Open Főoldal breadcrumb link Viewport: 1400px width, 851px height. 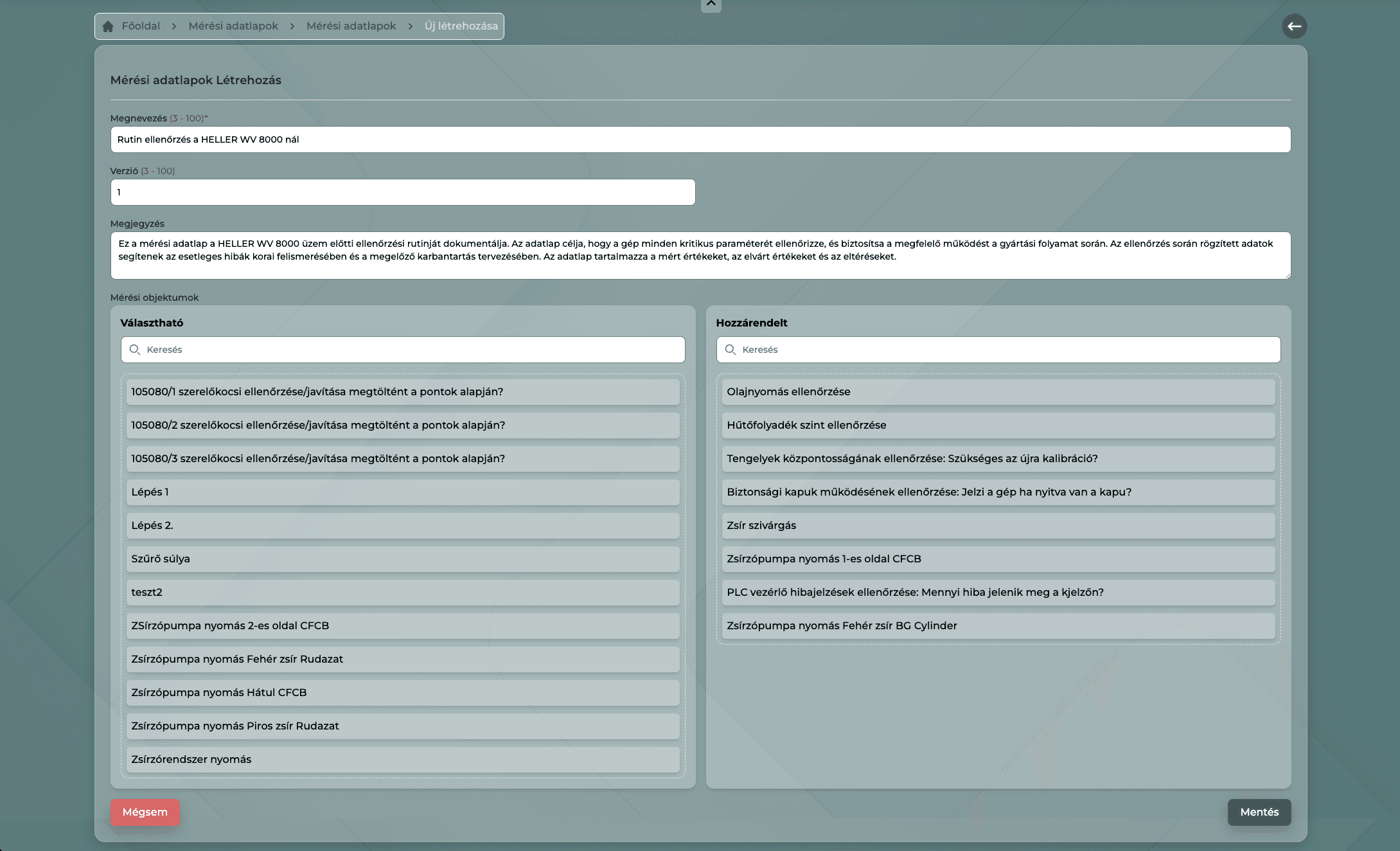(x=141, y=26)
